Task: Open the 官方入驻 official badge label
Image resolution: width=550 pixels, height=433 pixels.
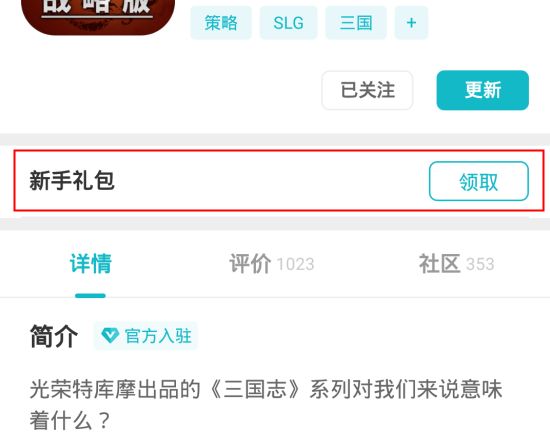Action: tap(158, 336)
